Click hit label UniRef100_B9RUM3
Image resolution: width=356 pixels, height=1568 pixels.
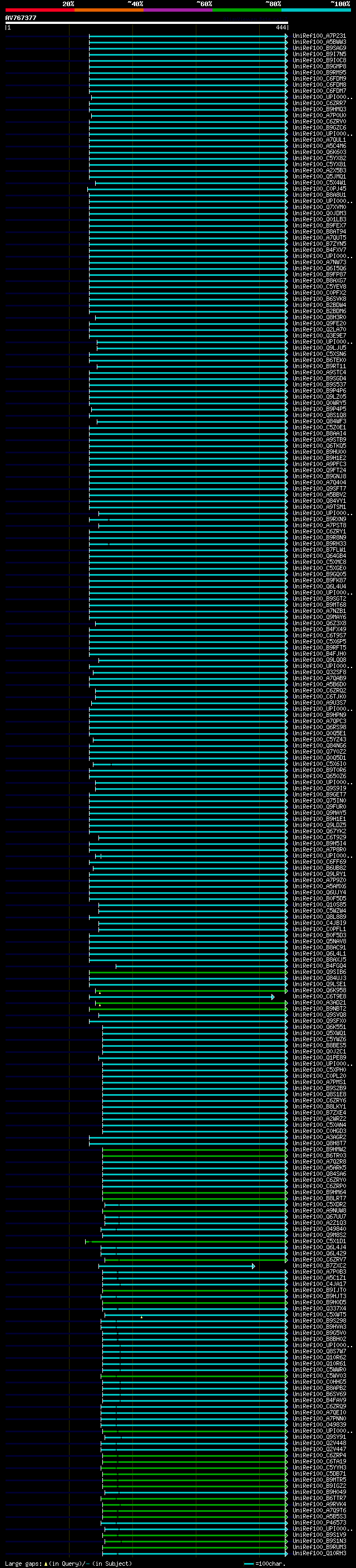319,1547
